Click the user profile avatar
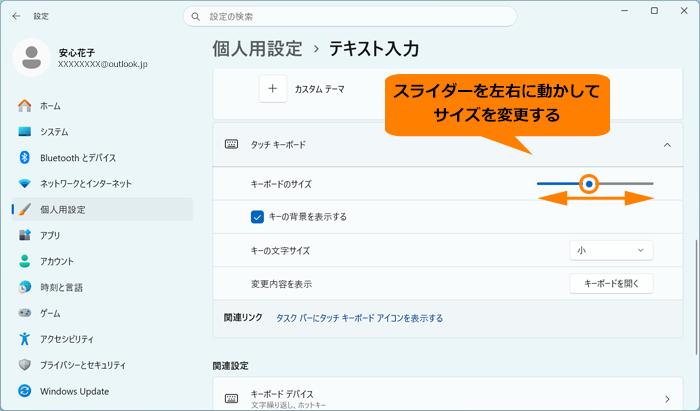Image resolution: width=700 pixels, height=411 pixels. [31, 58]
